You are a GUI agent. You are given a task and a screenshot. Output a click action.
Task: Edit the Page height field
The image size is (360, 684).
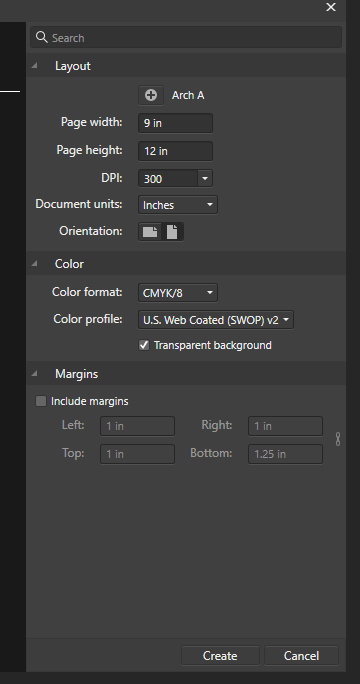(x=175, y=151)
